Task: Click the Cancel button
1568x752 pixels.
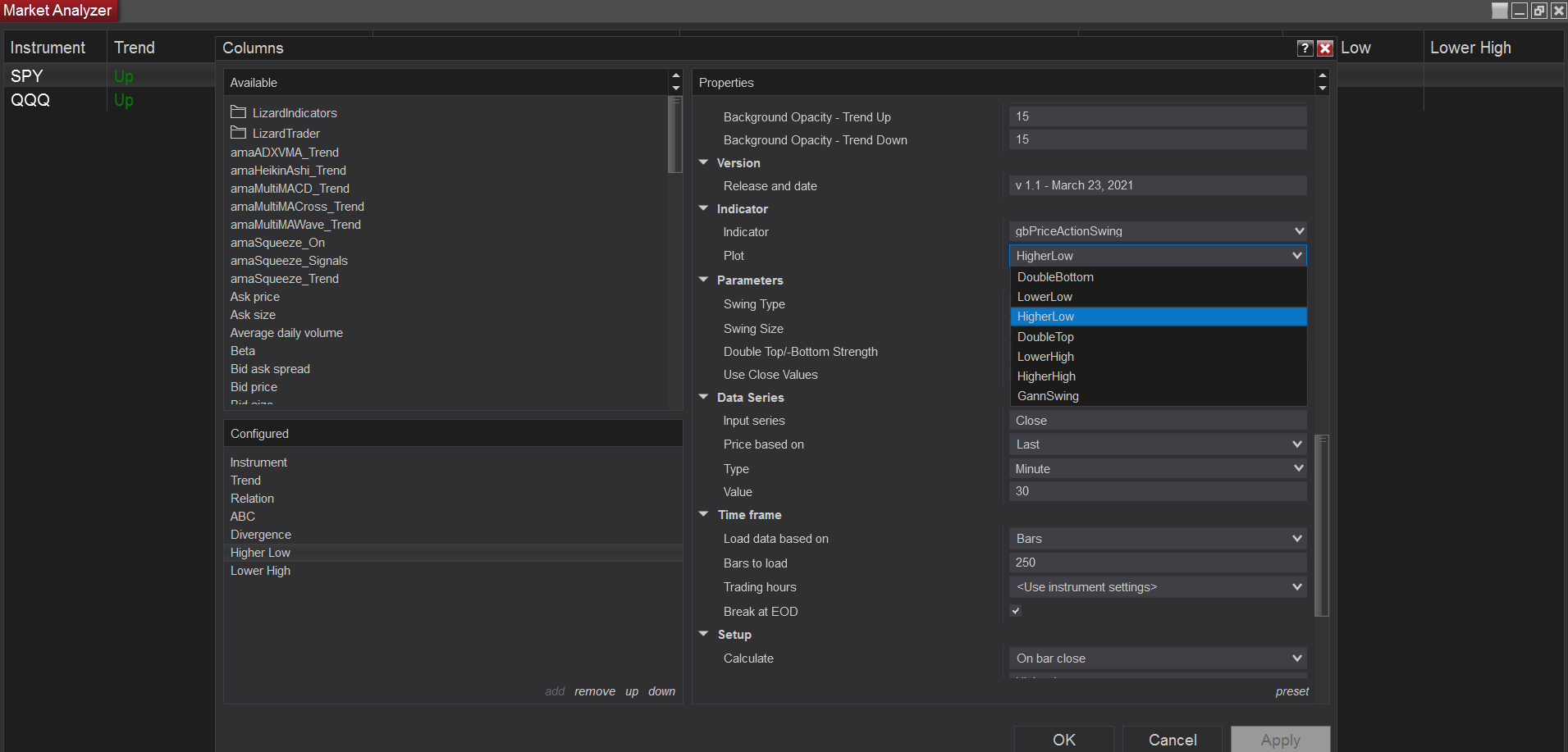Action: pos(1173,739)
